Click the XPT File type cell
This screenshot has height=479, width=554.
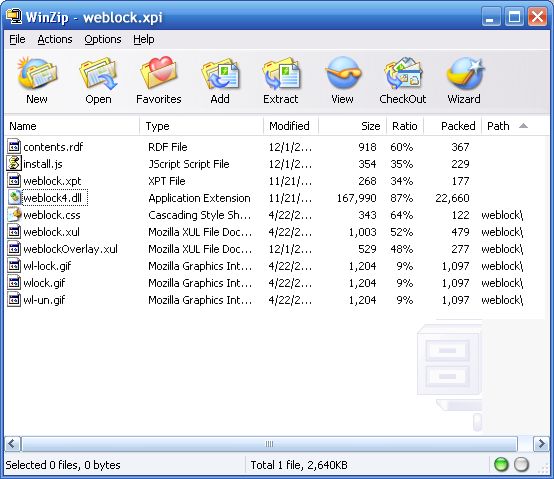(x=166, y=181)
